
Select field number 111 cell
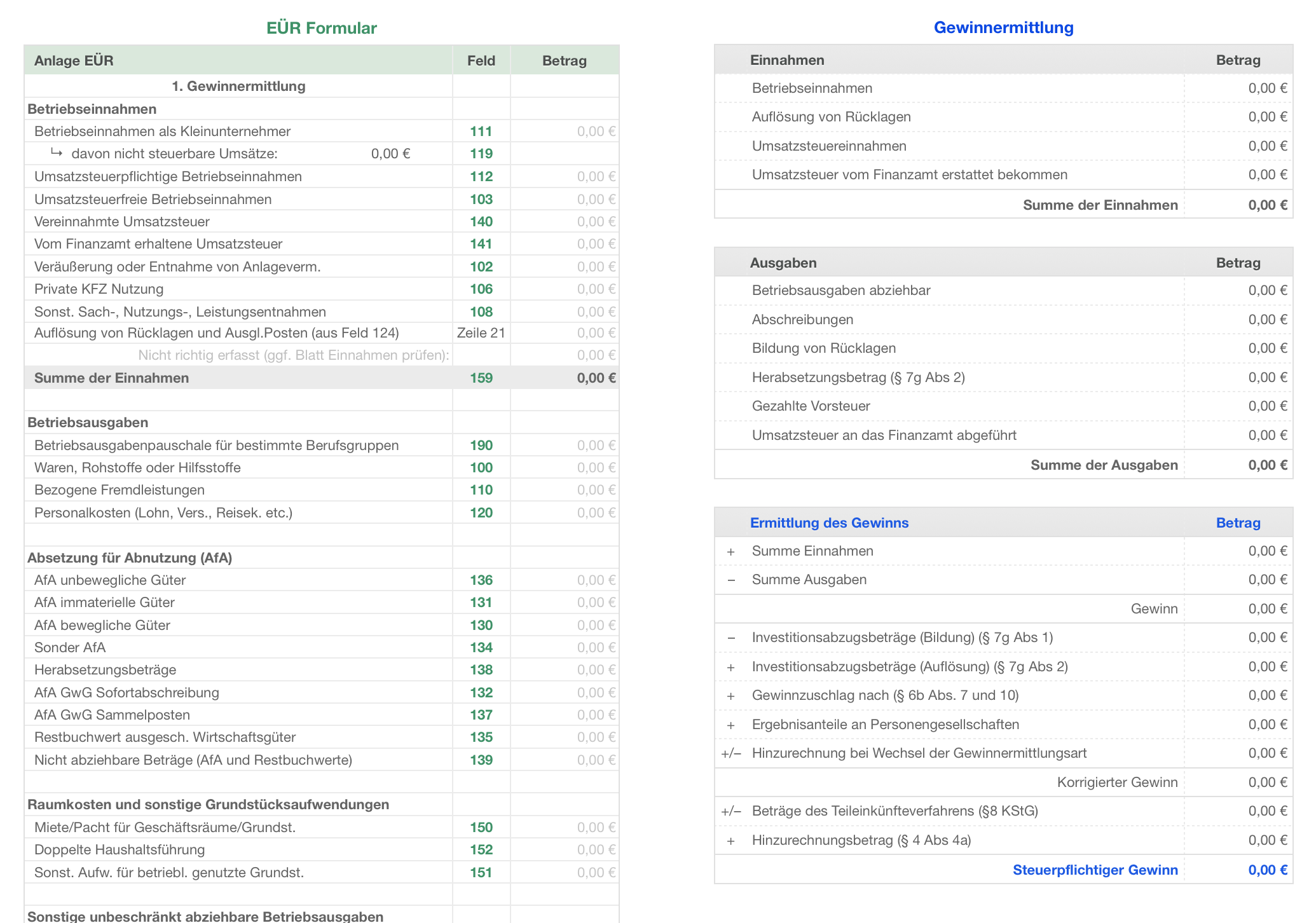tap(481, 132)
